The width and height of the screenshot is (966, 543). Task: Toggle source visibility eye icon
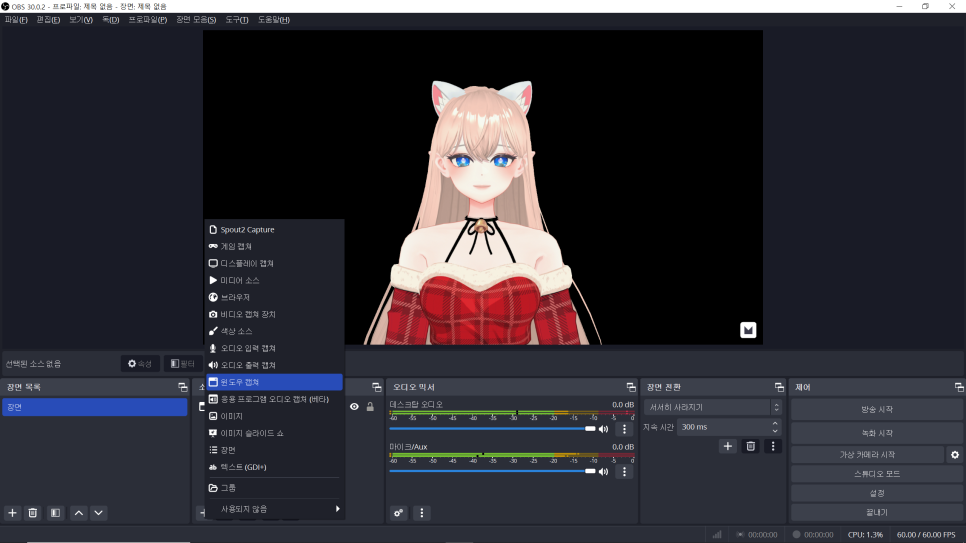pos(354,407)
